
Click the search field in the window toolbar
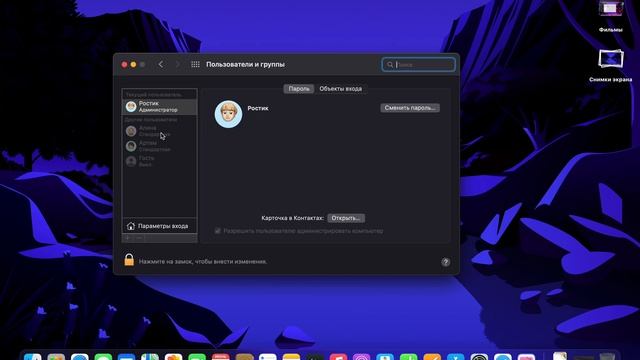418,64
